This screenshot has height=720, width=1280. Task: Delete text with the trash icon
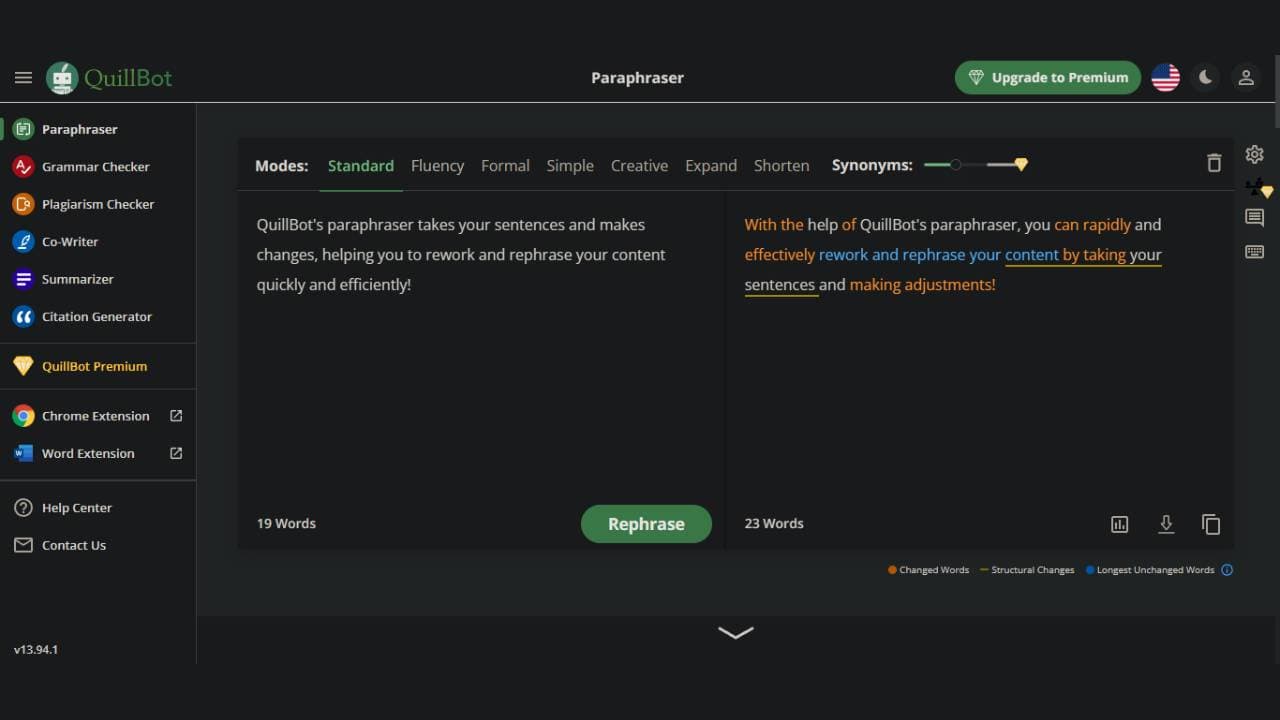1214,163
